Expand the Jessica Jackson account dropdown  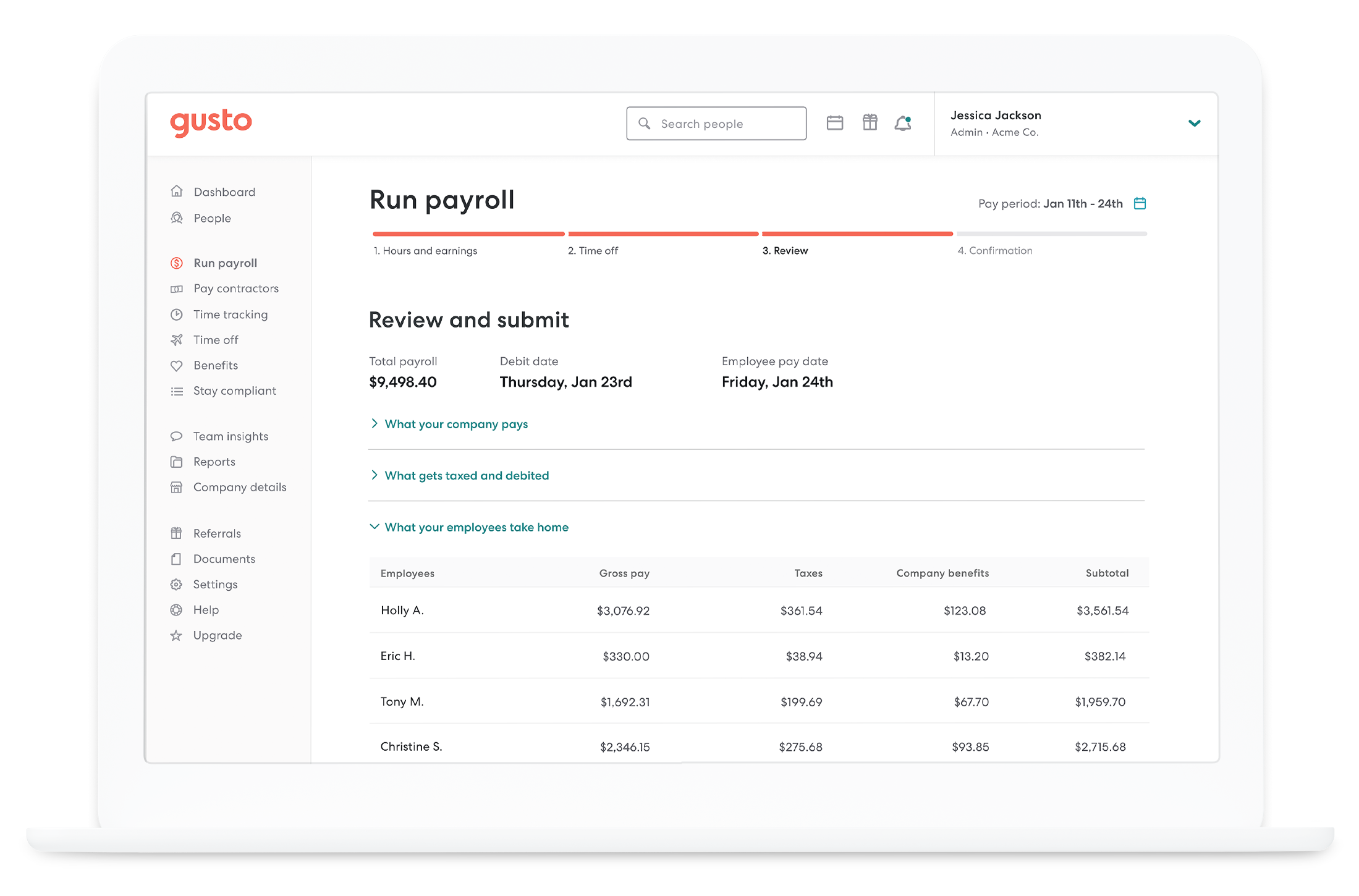pyautogui.click(x=1194, y=123)
